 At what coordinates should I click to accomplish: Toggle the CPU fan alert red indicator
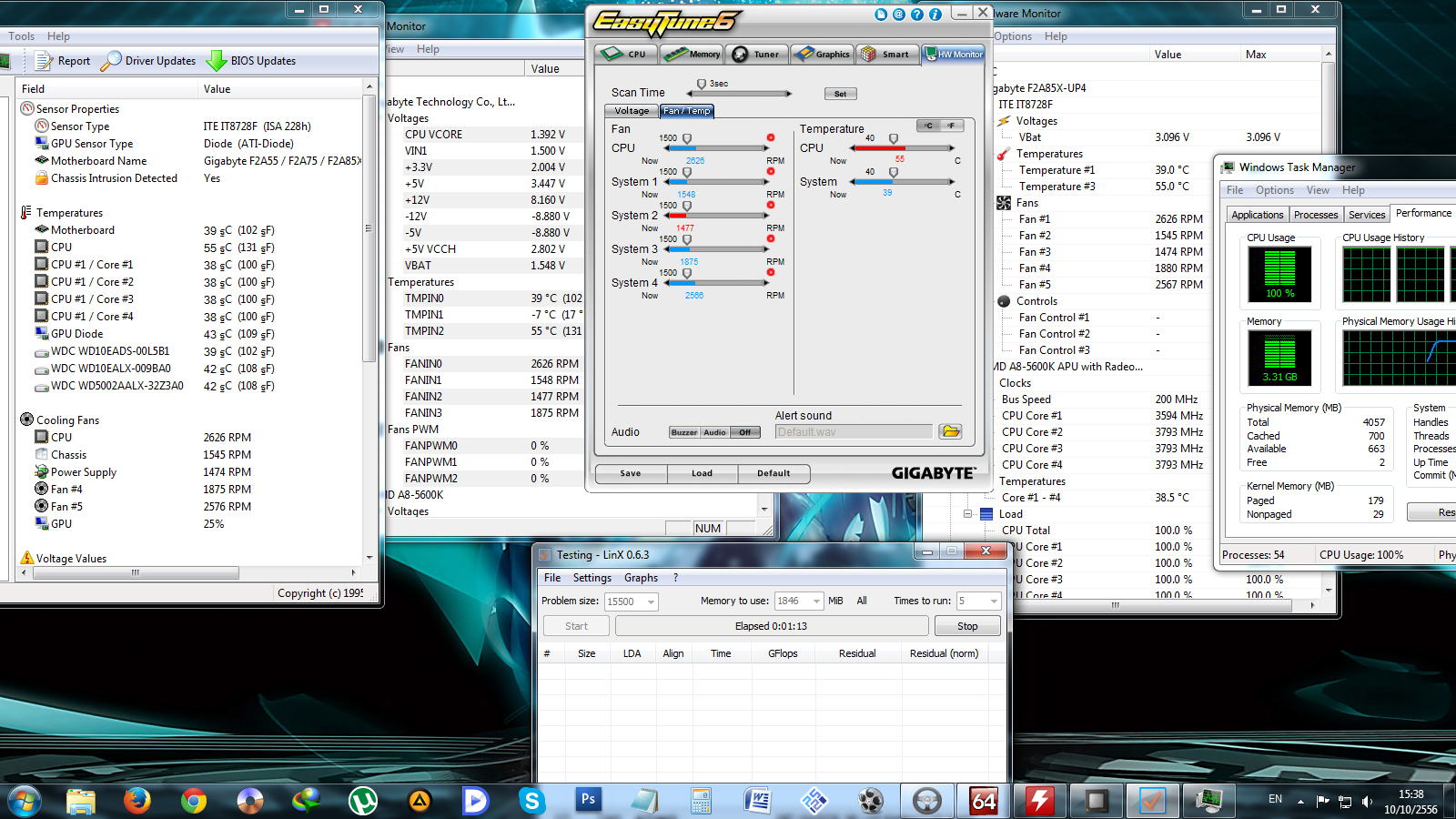click(x=771, y=138)
